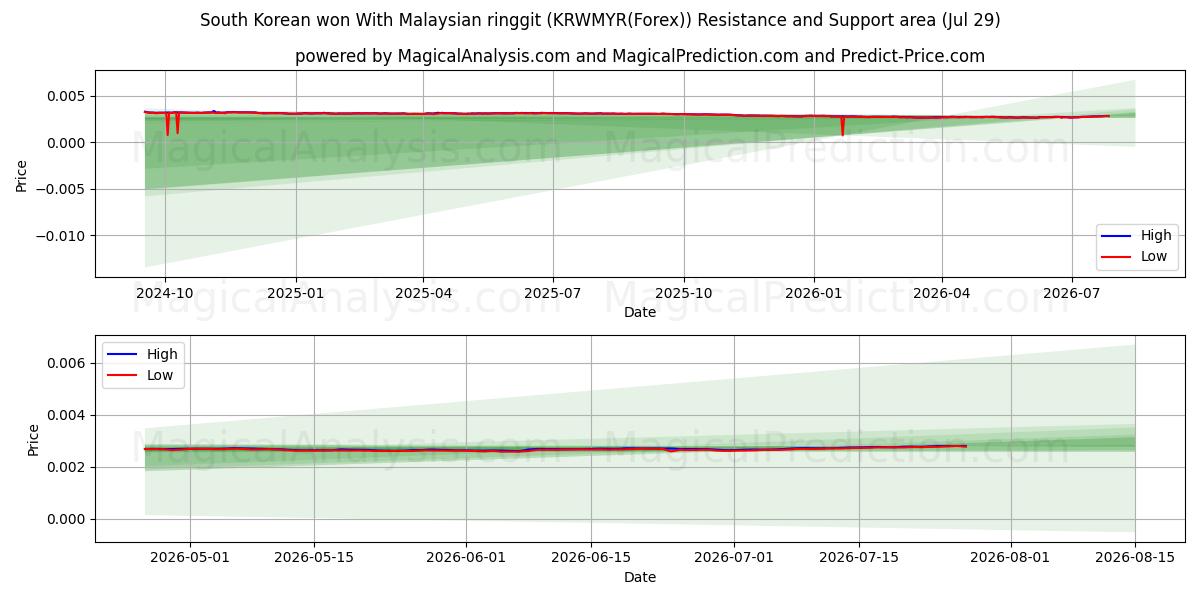Click the 'powered by MagicalAnalysis.com' subtitle
The width and height of the screenshot is (1200, 600).
[x=640, y=56]
